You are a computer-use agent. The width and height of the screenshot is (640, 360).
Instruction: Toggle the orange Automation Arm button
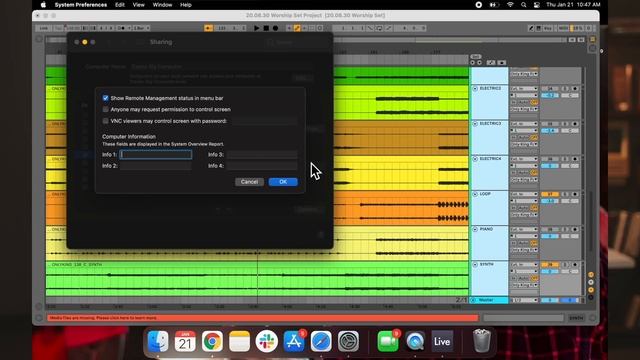(297, 28)
